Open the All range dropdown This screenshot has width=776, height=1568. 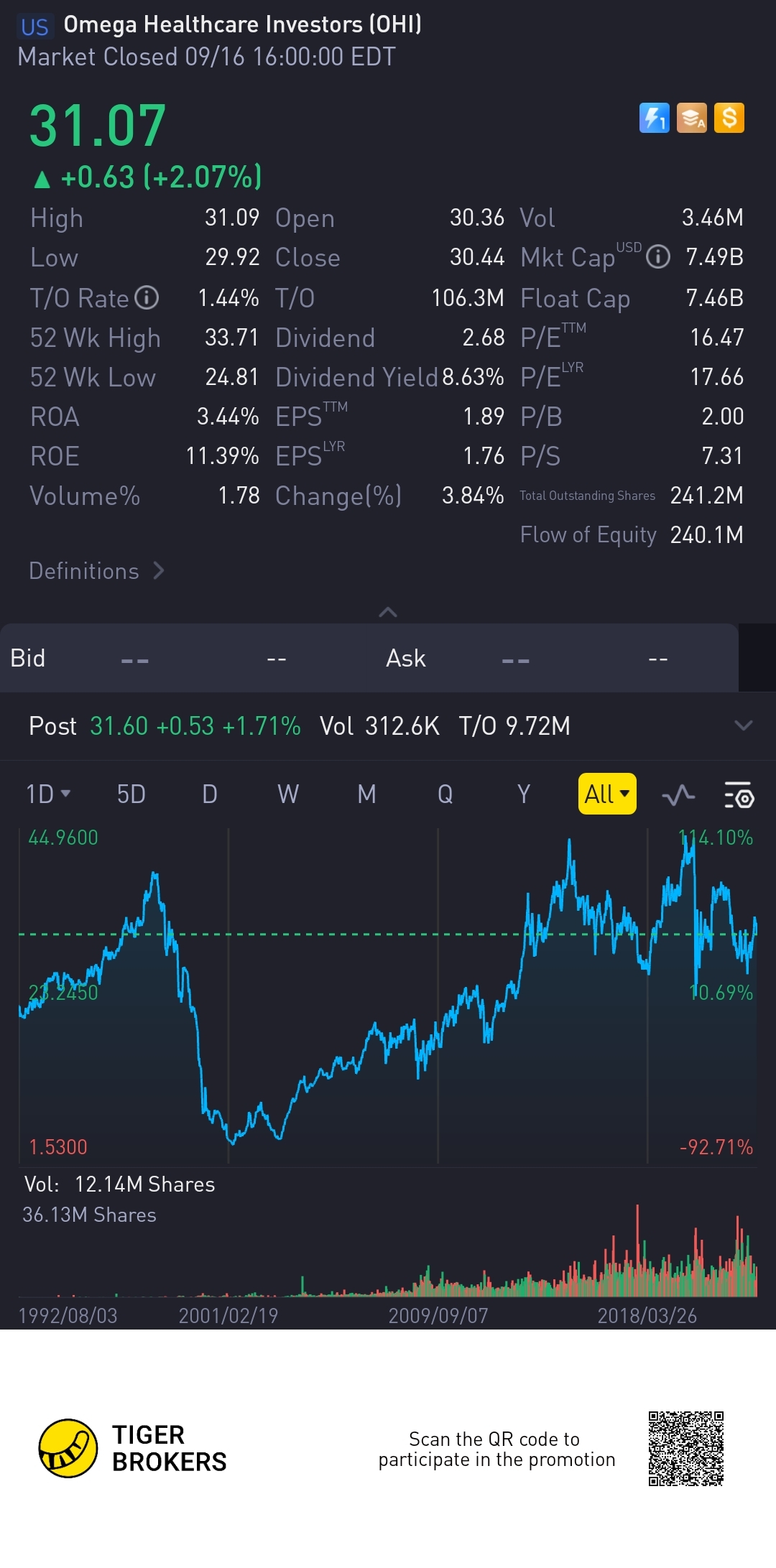(607, 794)
